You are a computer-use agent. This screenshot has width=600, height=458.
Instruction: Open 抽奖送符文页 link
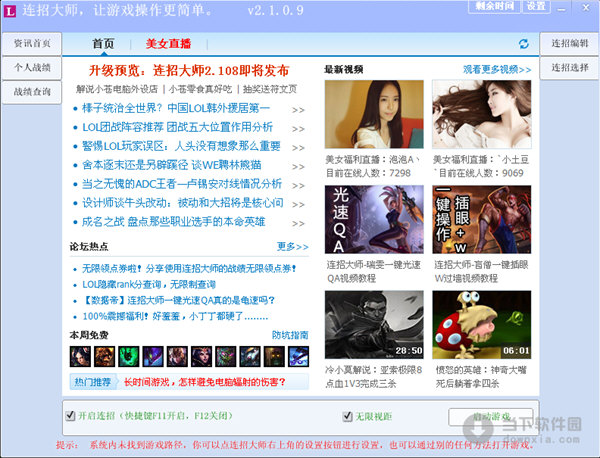[x=270, y=89]
